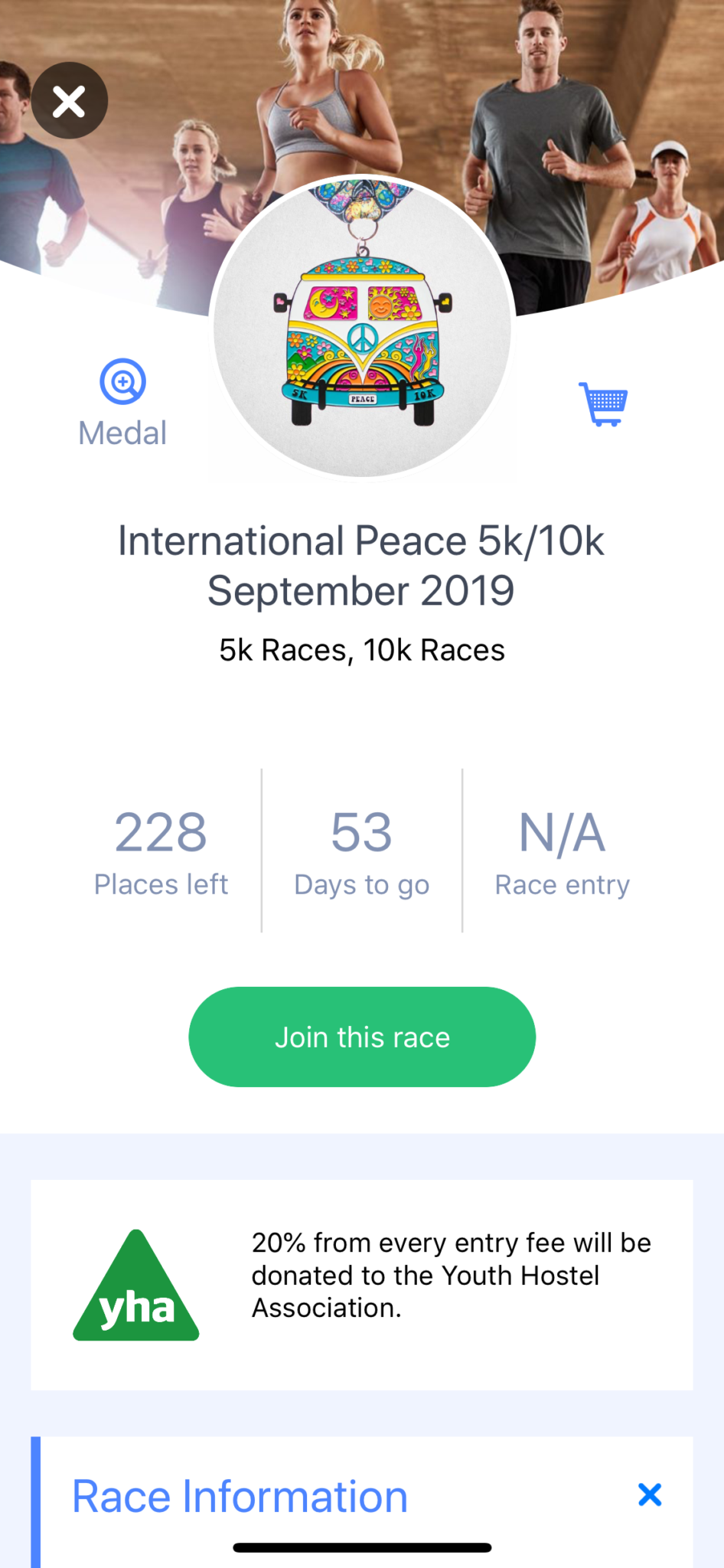Collapse Race Information using the blue X

[x=649, y=1494]
